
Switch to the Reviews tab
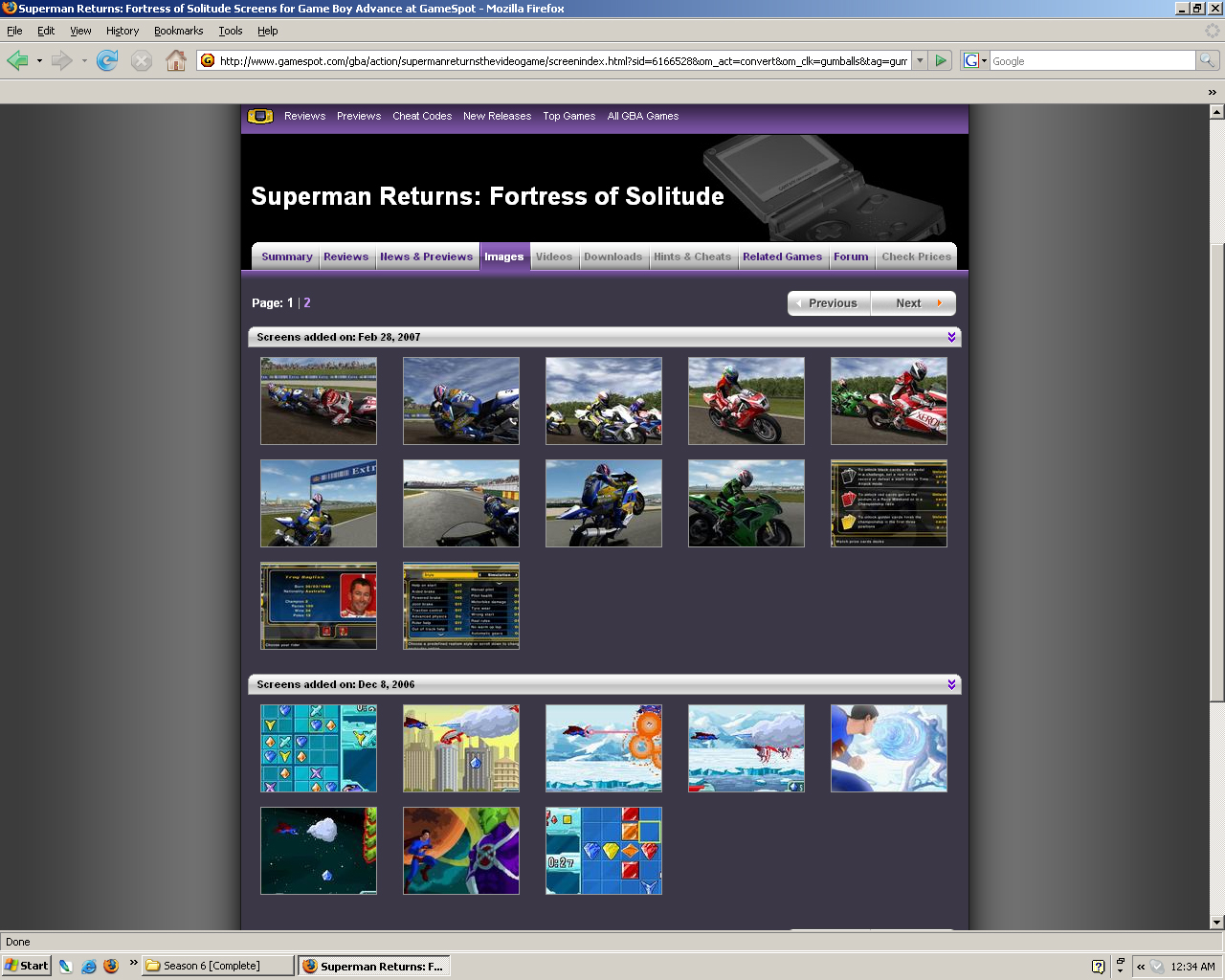(x=345, y=256)
